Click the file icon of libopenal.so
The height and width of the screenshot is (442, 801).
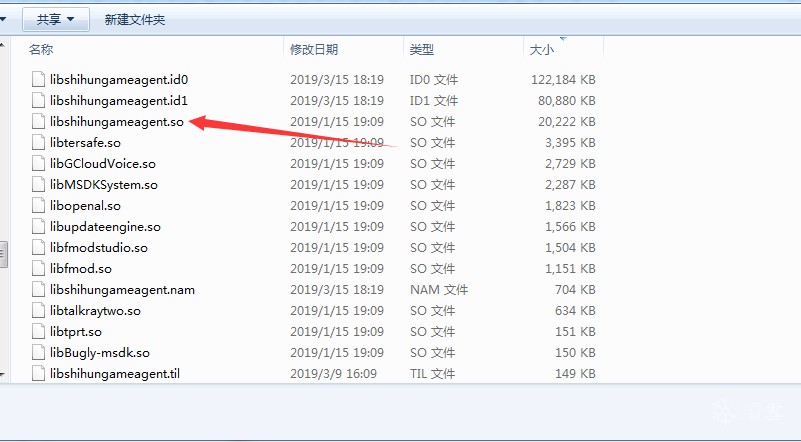[38, 205]
